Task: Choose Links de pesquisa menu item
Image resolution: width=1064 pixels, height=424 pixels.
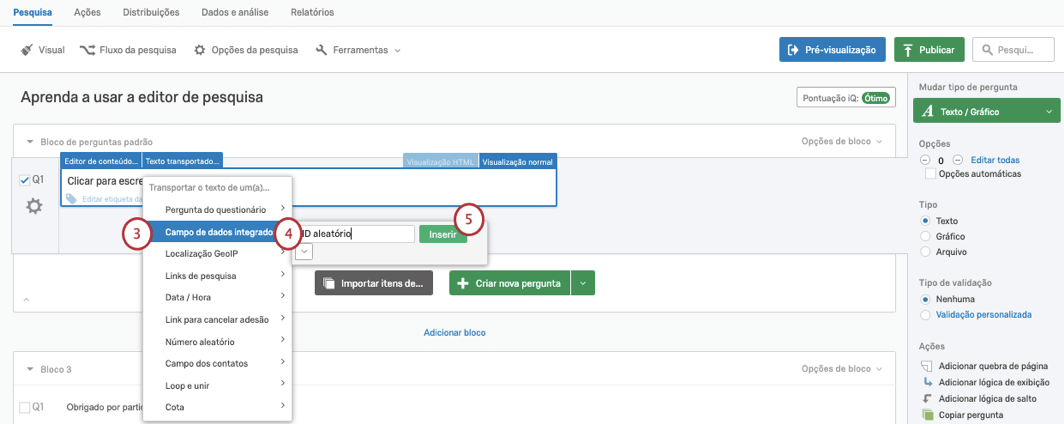Action: (218, 275)
